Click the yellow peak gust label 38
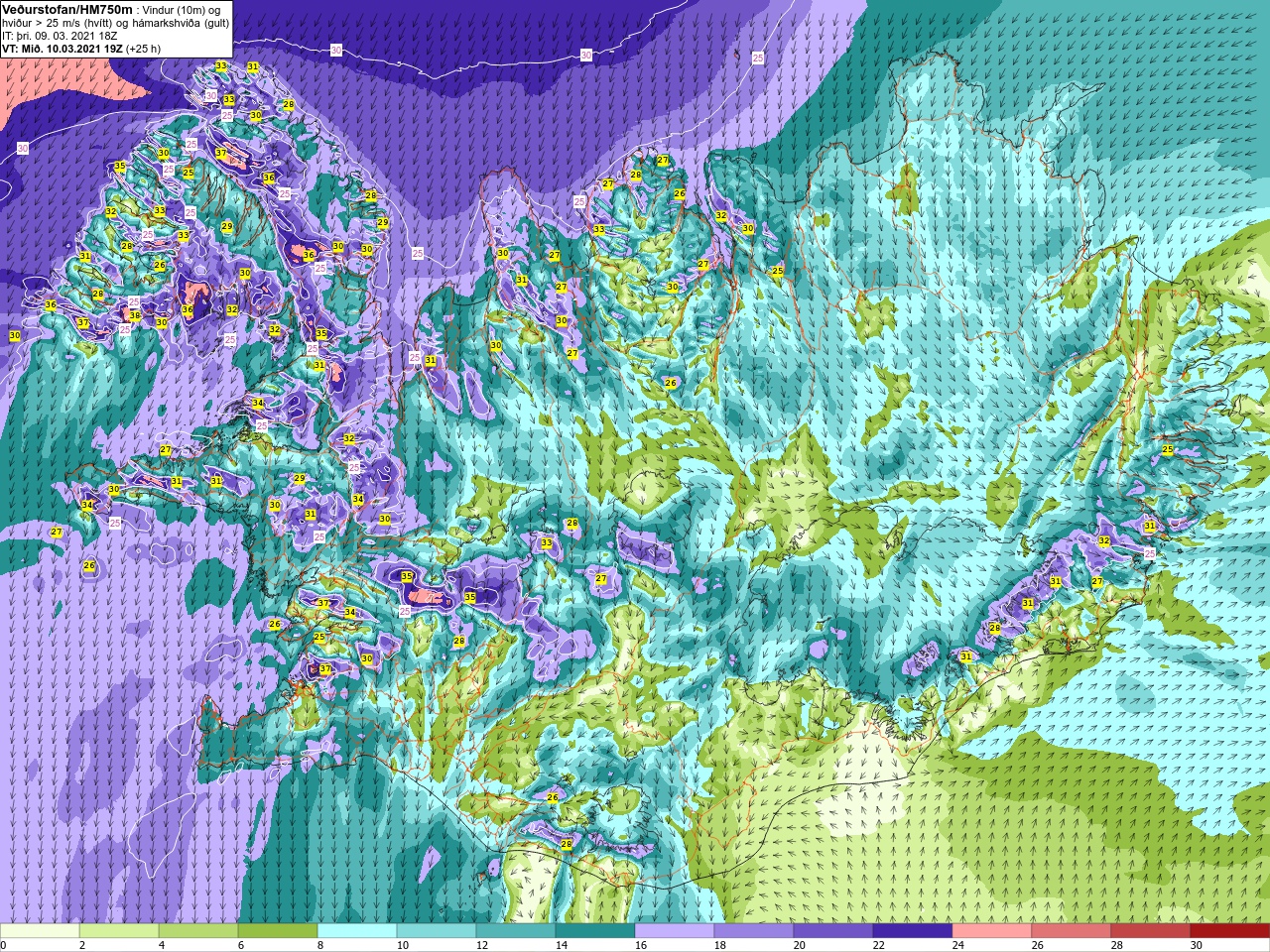Viewport: 1270px width, 952px height. (x=135, y=316)
